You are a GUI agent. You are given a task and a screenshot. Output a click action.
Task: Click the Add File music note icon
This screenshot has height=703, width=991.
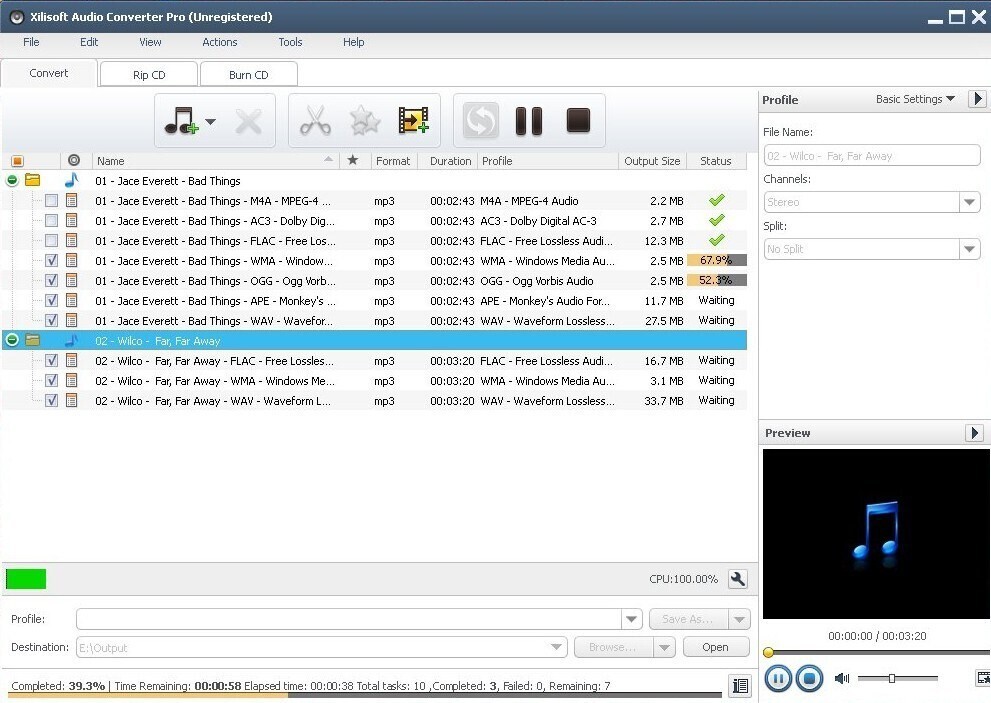(181, 120)
